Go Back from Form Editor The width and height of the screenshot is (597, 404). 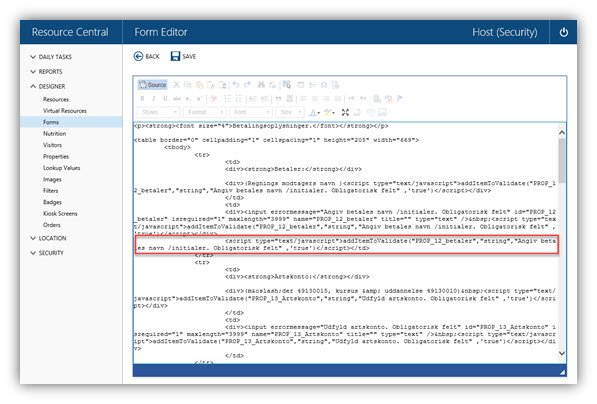click(x=147, y=56)
